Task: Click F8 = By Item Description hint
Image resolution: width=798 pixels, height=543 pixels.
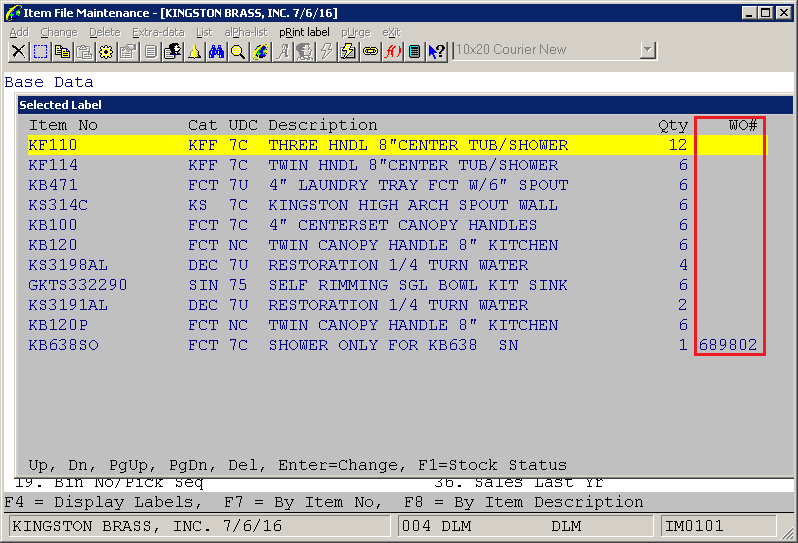Action: tap(524, 502)
